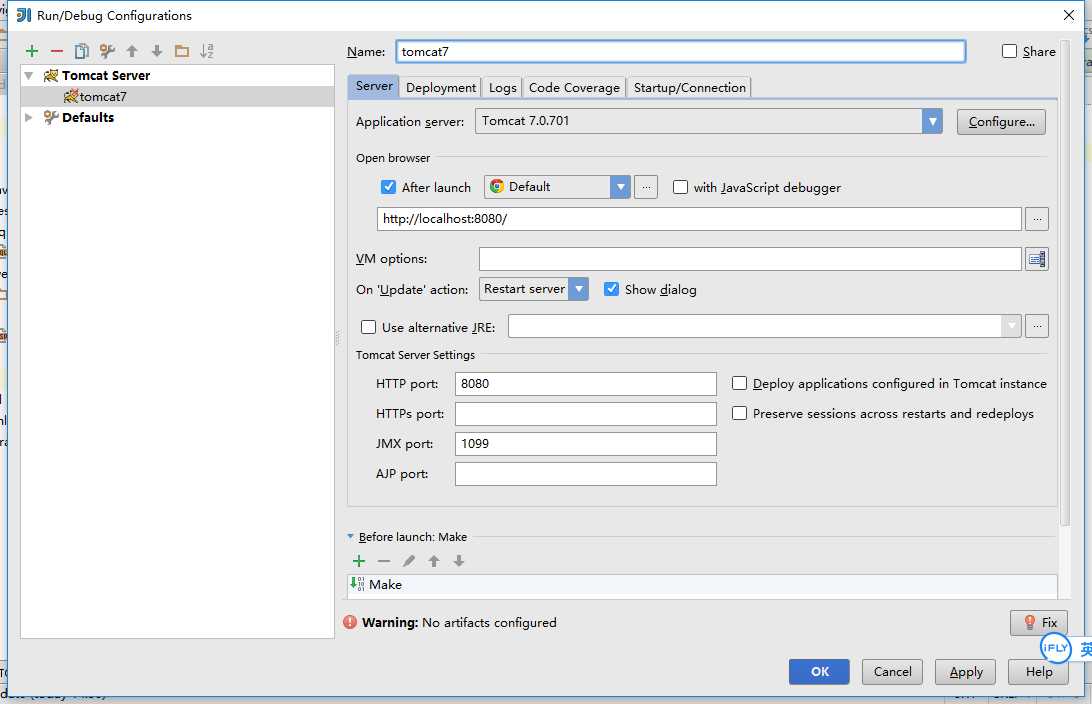Image resolution: width=1092 pixels, height=704 pixels.
Task: Open Help button
Action: tap(1038, 671)
